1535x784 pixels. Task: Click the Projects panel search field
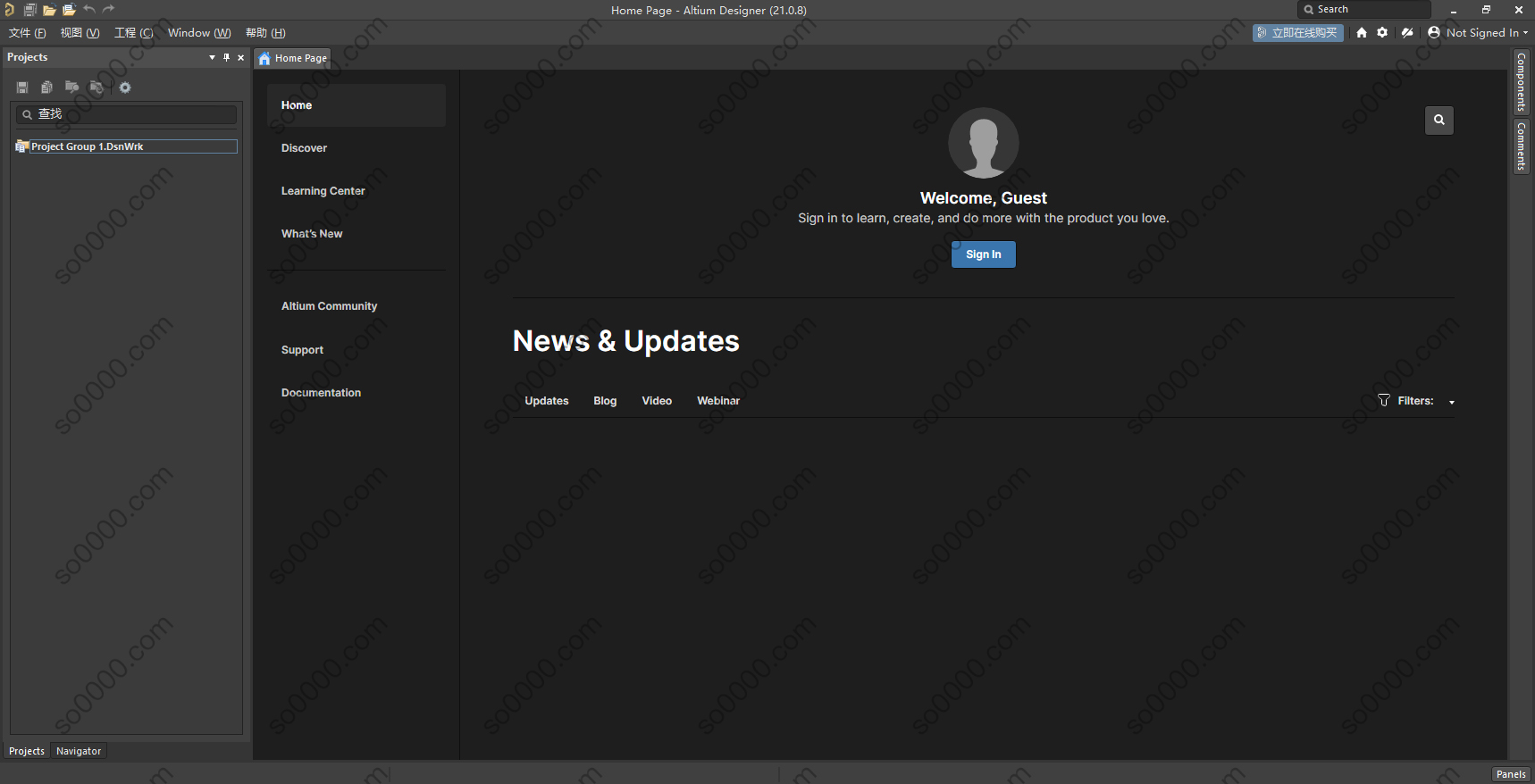point(126,114)
